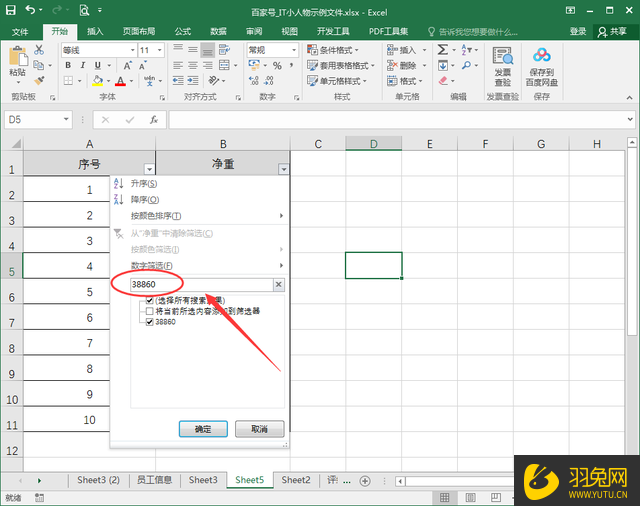
Task: Switch to the 开发工具 ribbon tab
Action: (333, 31)
